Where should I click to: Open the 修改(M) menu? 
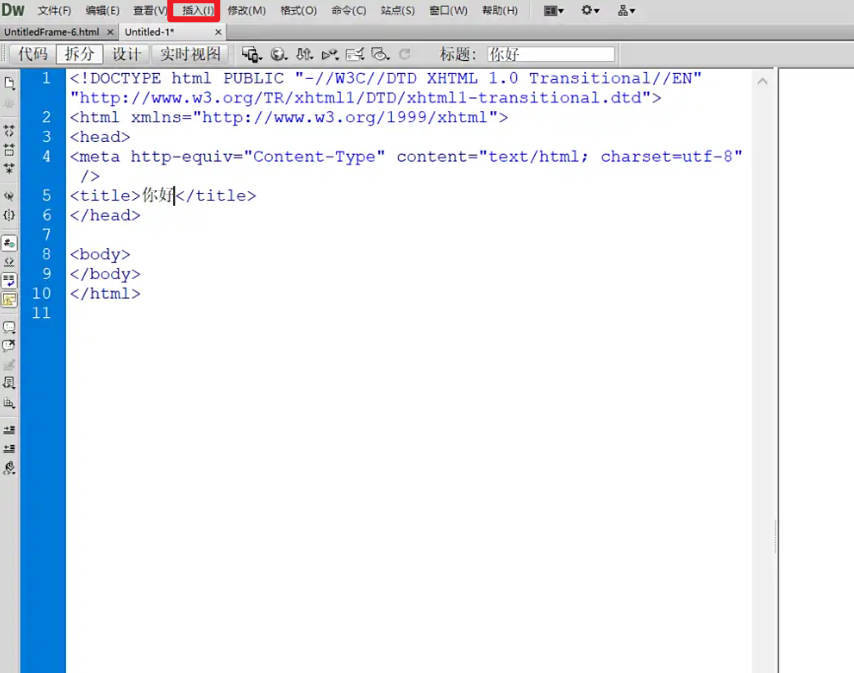pyautogui.click(x=247, y=10)
